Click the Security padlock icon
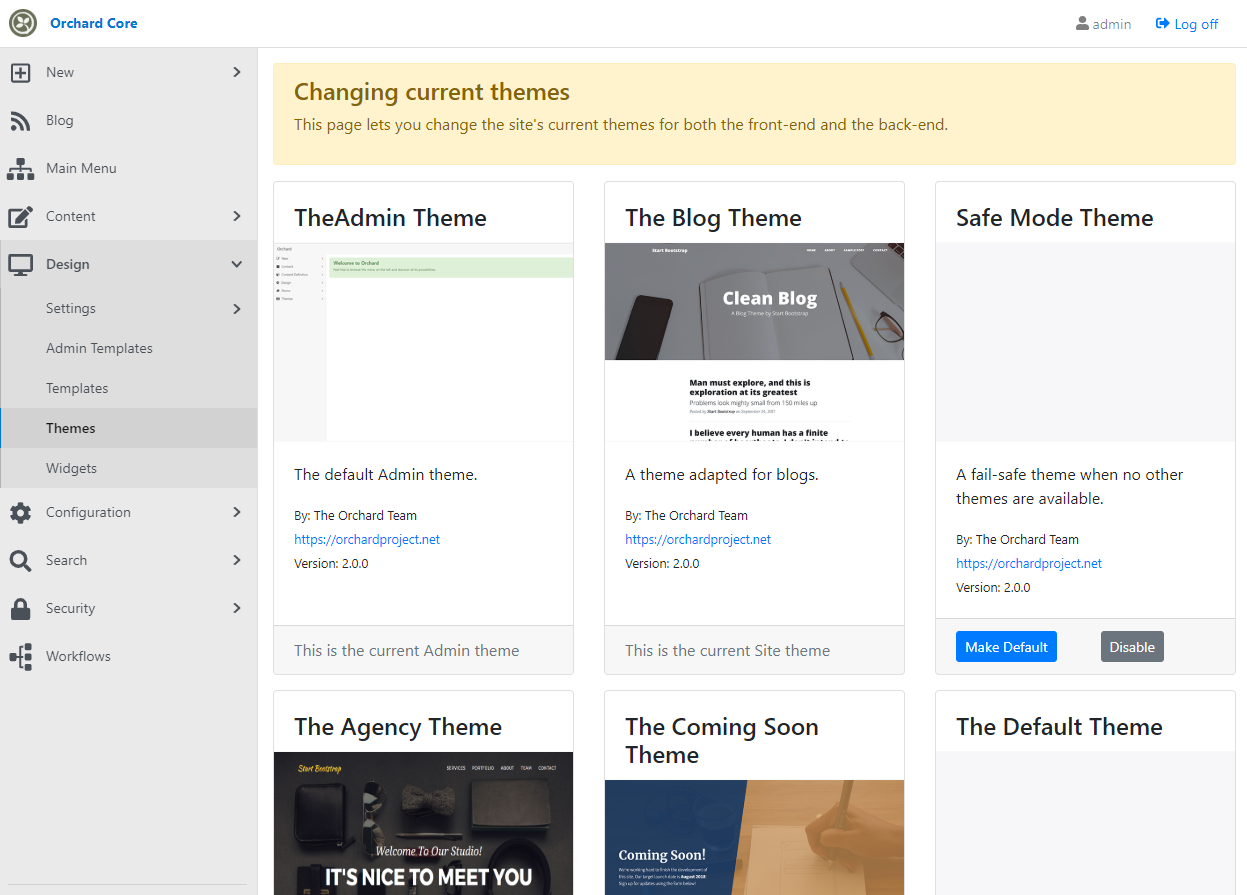This screenshot has height=895, width=1247. coord(21,608)
